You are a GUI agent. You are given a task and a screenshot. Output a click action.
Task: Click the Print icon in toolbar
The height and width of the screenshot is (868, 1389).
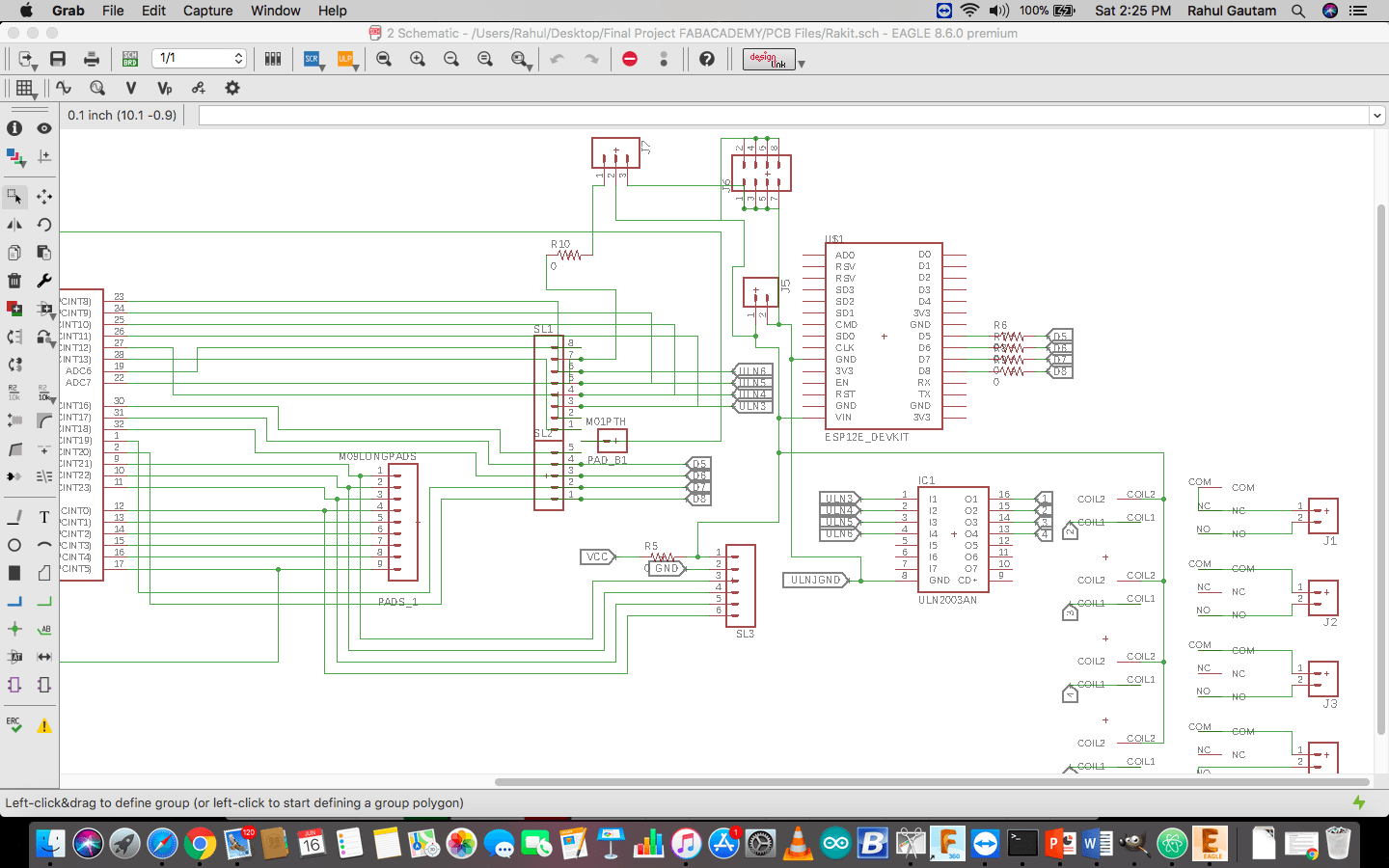coord(92,59)
